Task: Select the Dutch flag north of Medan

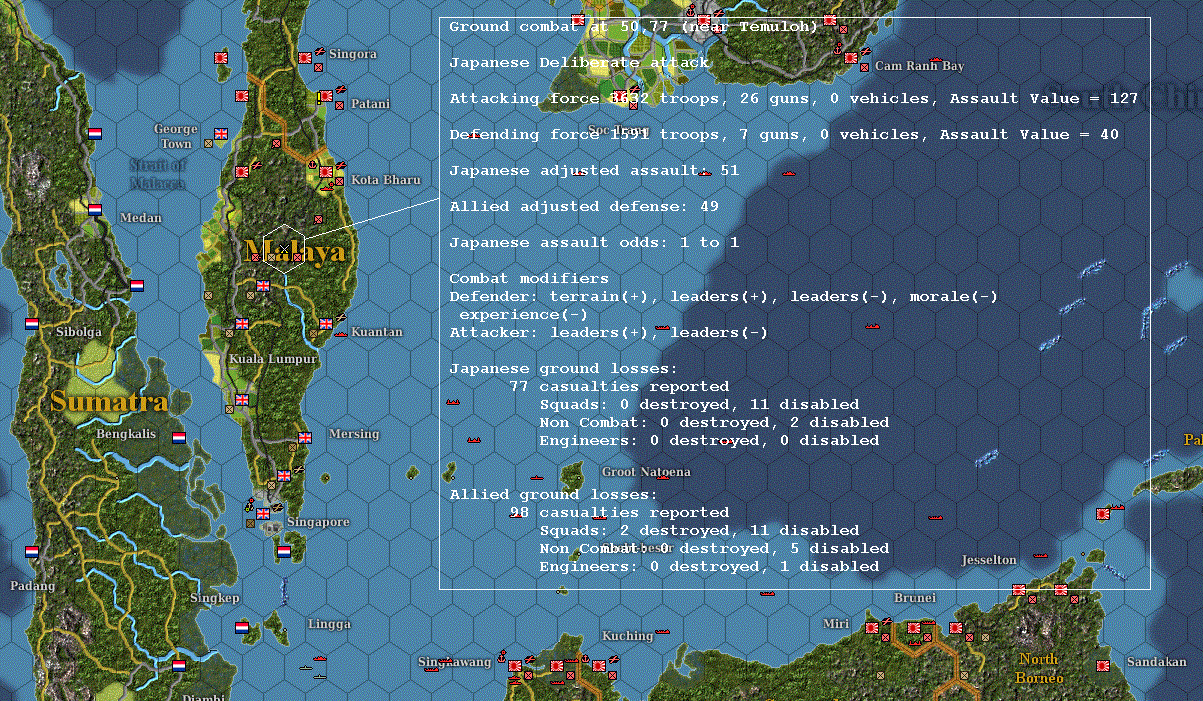Action: pos(95,133)
